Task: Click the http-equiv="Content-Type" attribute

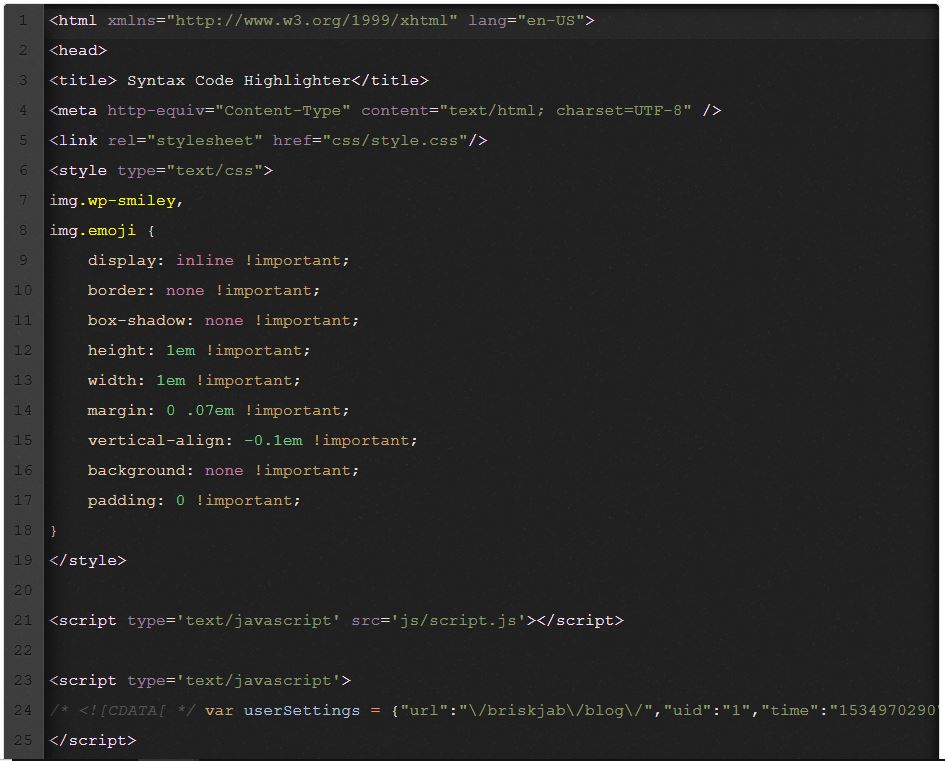Action: coord(228,110)
